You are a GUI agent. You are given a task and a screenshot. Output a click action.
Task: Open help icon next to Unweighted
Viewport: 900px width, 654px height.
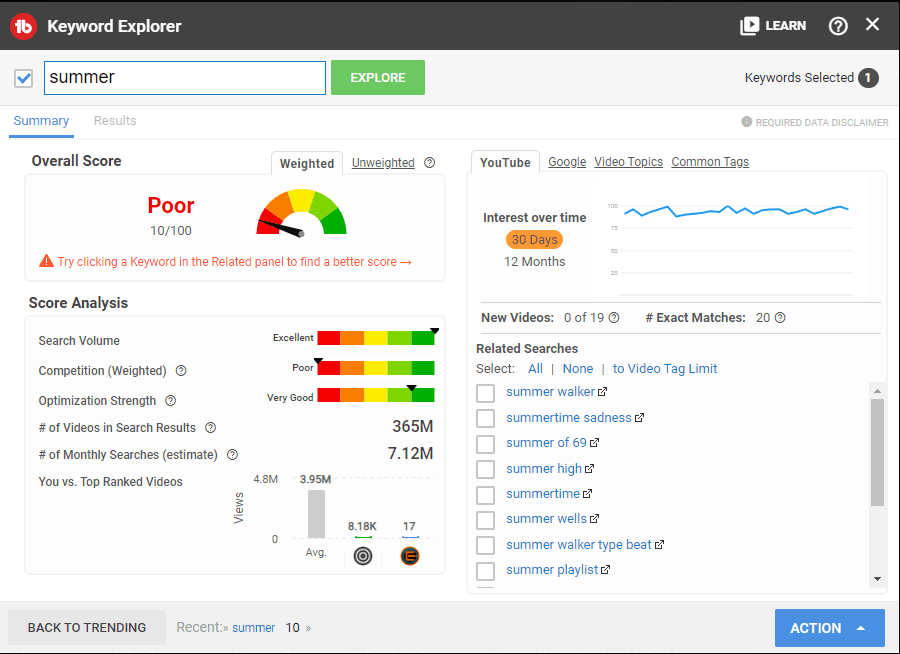[429, 162]
